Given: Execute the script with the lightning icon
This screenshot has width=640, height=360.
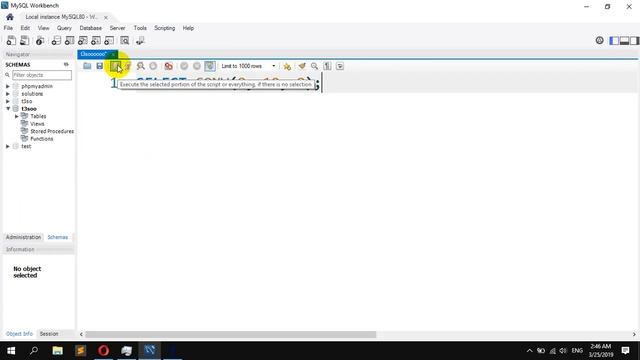Looking at the screenshot, I should [116, 66].
